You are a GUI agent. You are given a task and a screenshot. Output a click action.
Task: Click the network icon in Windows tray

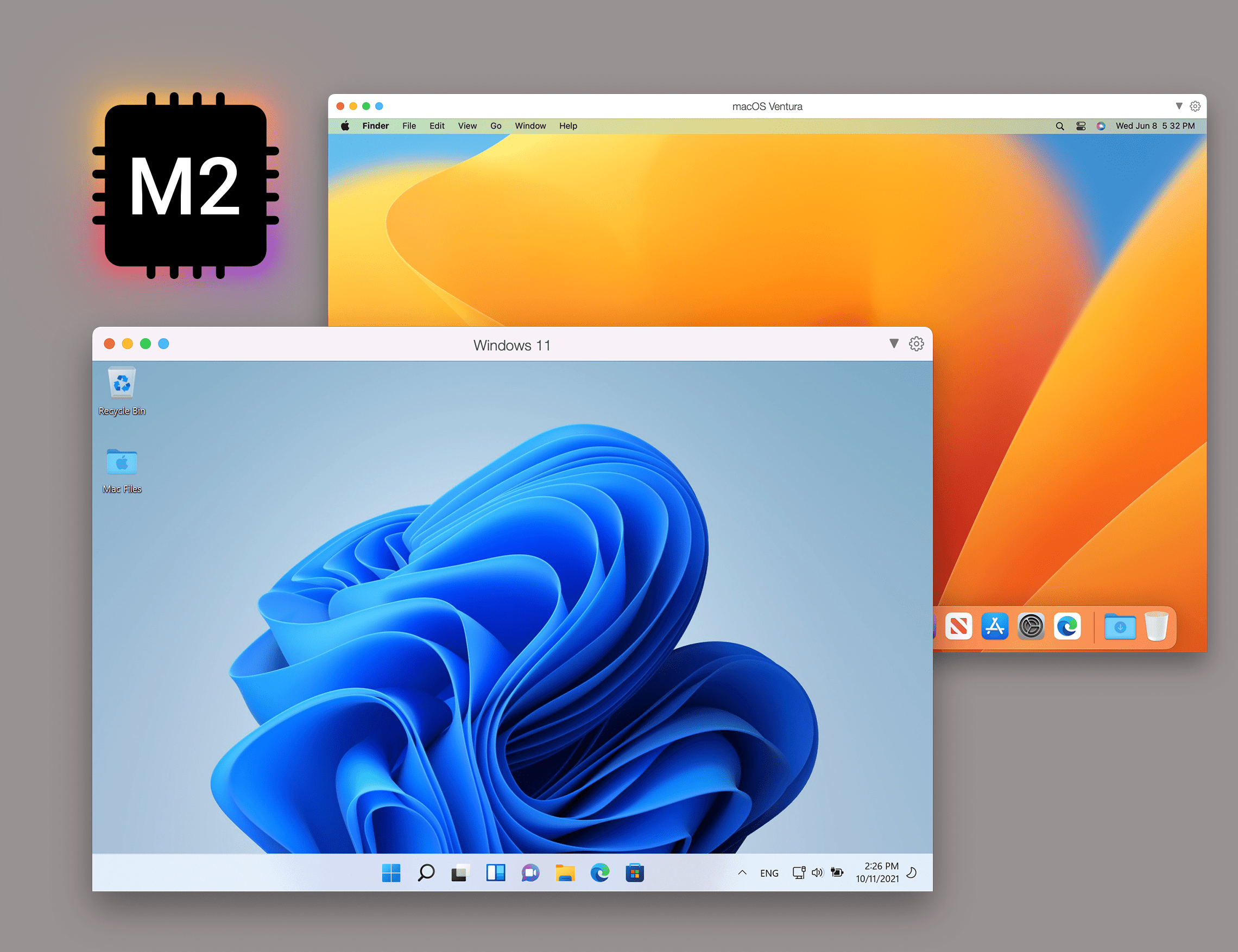coord(799,873)
